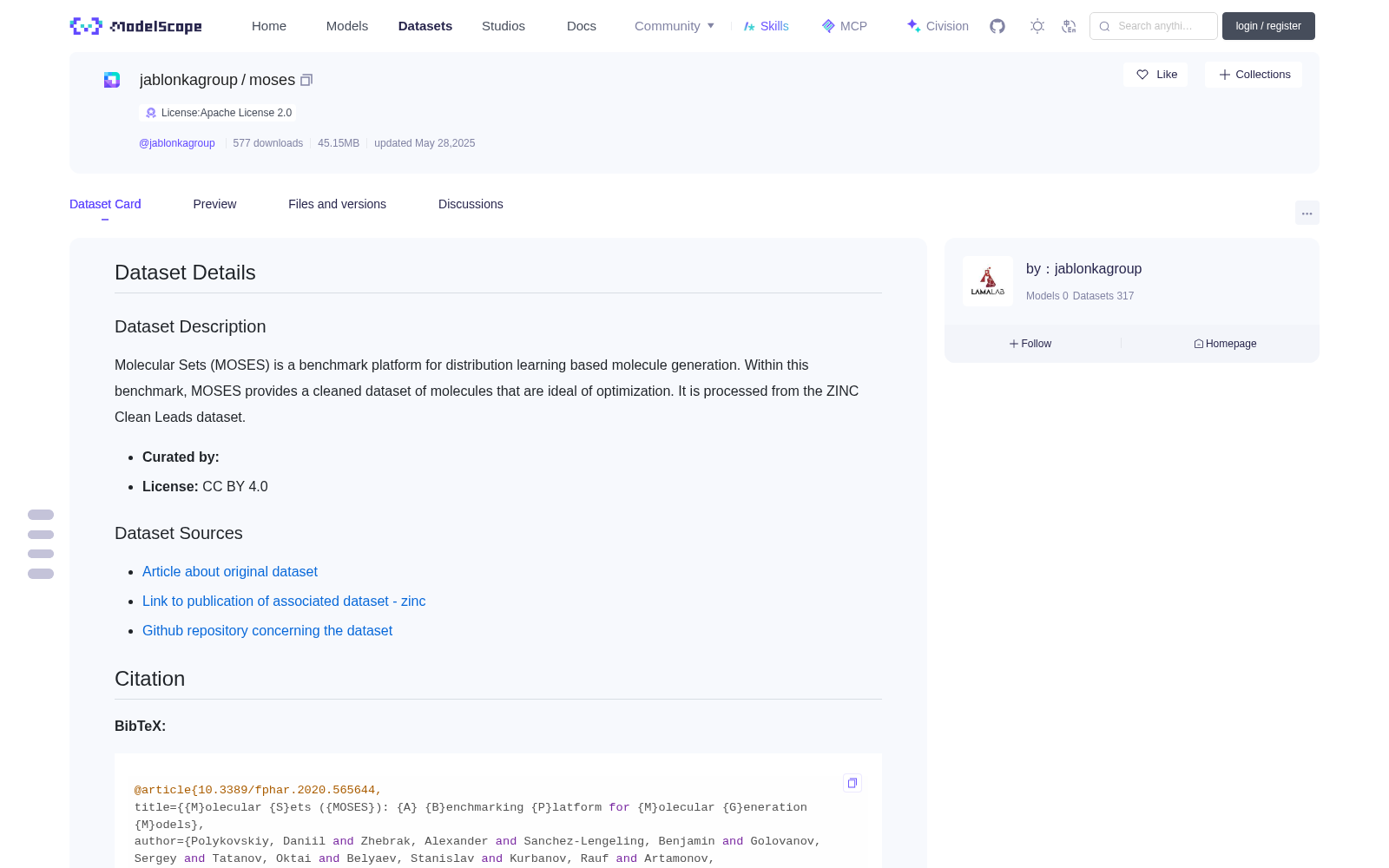
Task: Open Studios in navigation
Action: tap(504, 26)
